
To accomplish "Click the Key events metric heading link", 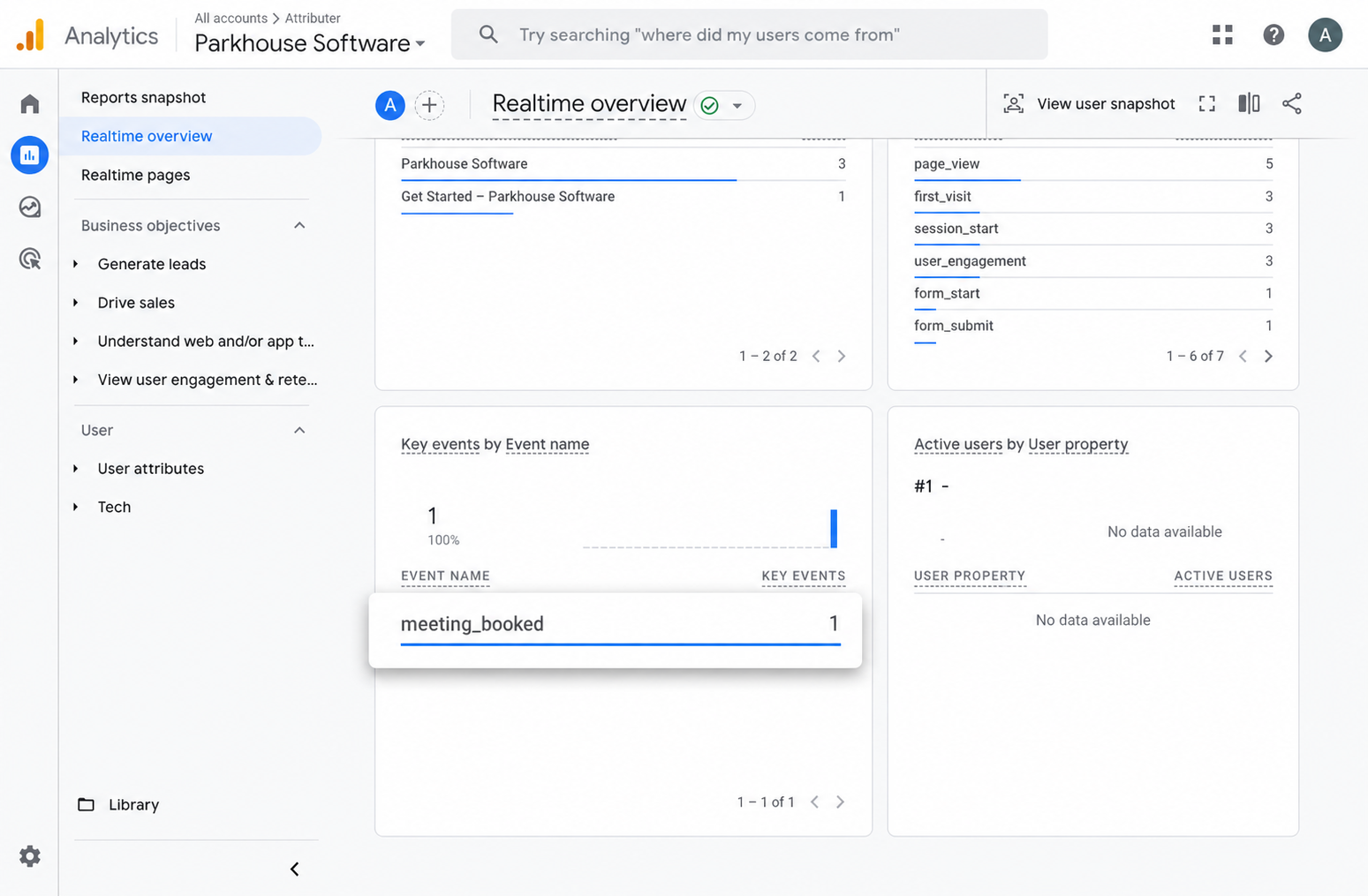I will [x=440, y=444].
